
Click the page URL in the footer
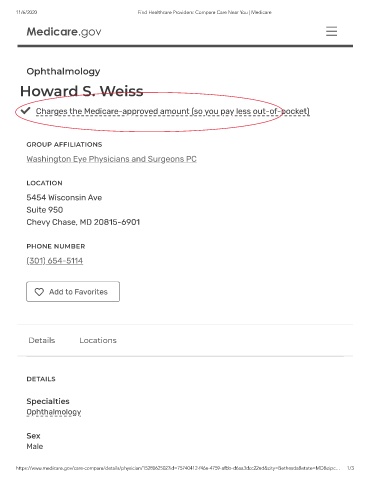click(178, 468)
